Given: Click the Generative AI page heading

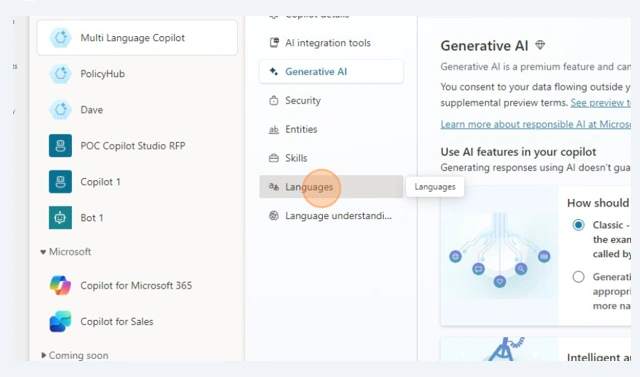Looking at the screenshot, I should pyautogui.click(x=484, y=46).
